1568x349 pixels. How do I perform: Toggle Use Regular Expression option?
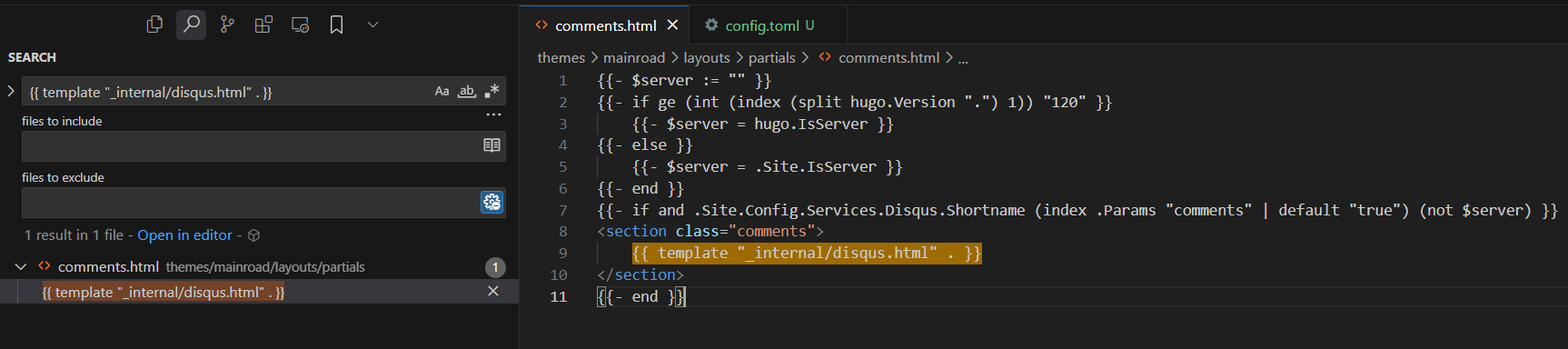(x=491, y=91)
